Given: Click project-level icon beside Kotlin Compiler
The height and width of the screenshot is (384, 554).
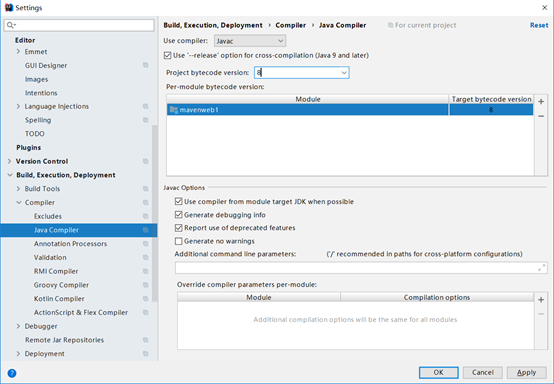Looking at the screenshot, I should coord(146,299).
